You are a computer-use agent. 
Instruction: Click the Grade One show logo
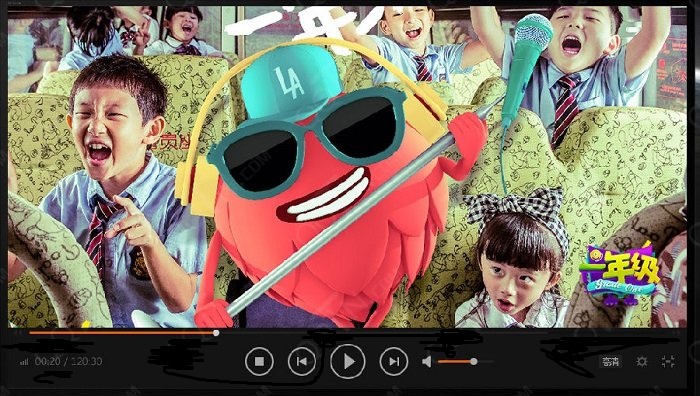[620, 273]
